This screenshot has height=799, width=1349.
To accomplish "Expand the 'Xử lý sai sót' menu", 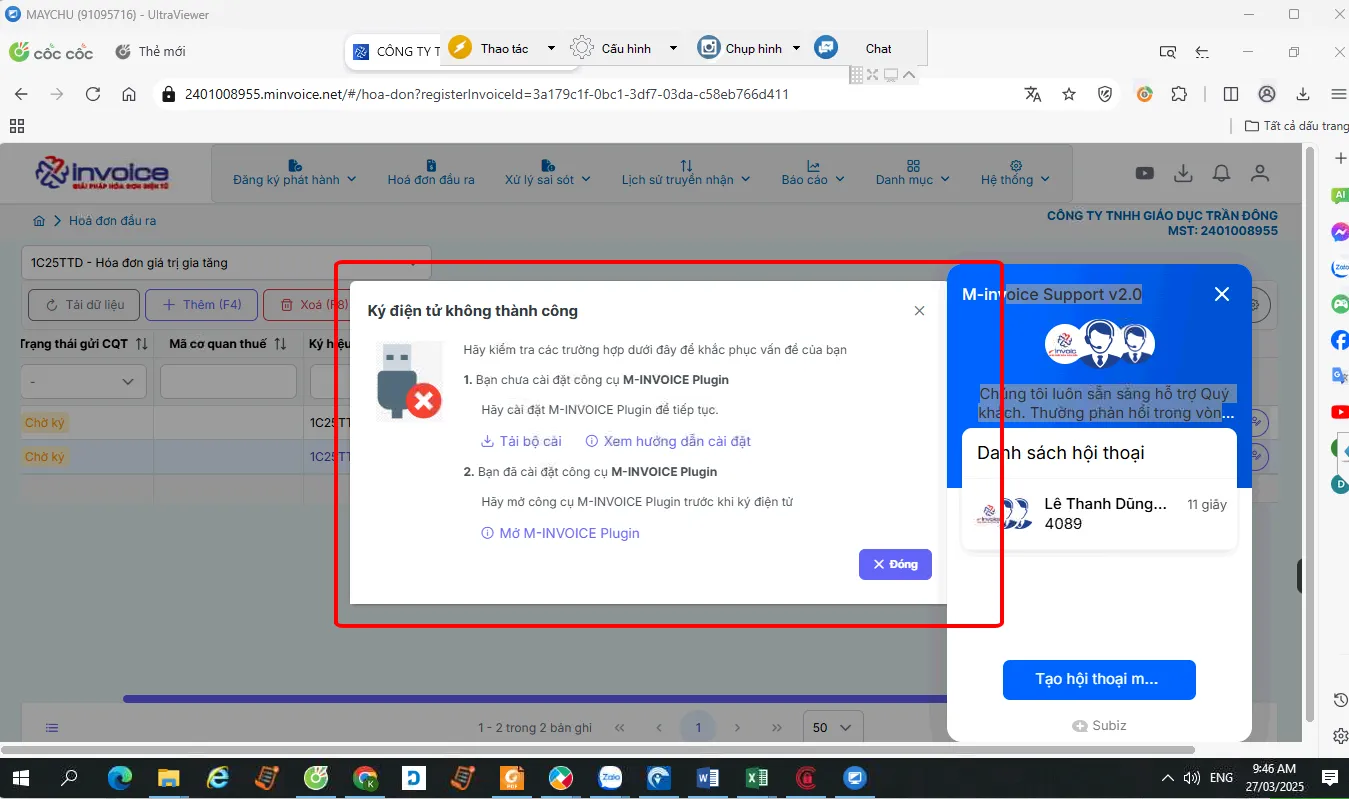I will (547, 173).
